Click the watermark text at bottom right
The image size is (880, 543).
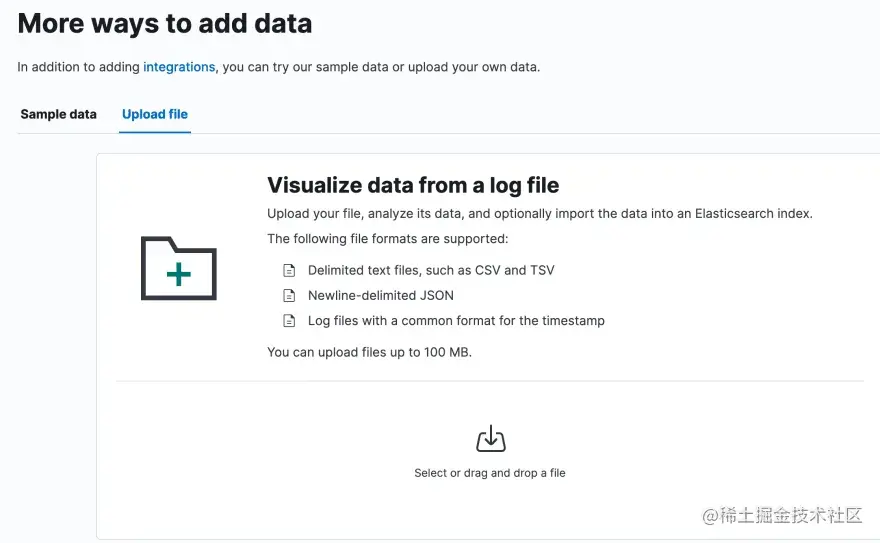(782, 515)
